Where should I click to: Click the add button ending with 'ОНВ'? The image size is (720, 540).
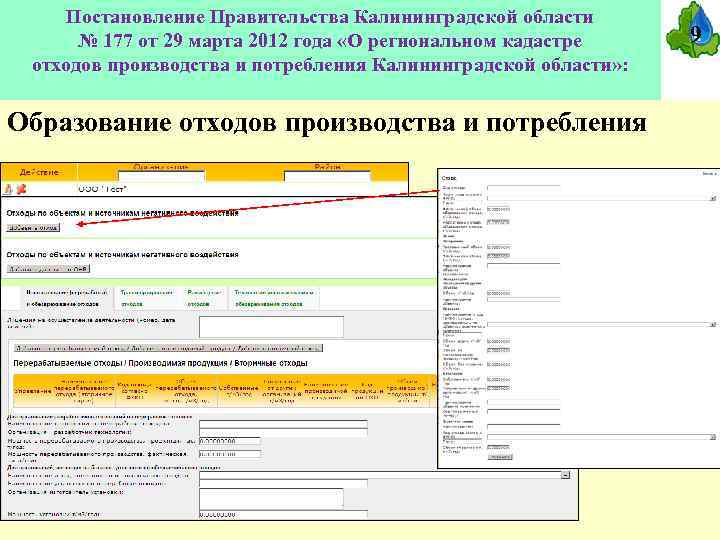48,269
